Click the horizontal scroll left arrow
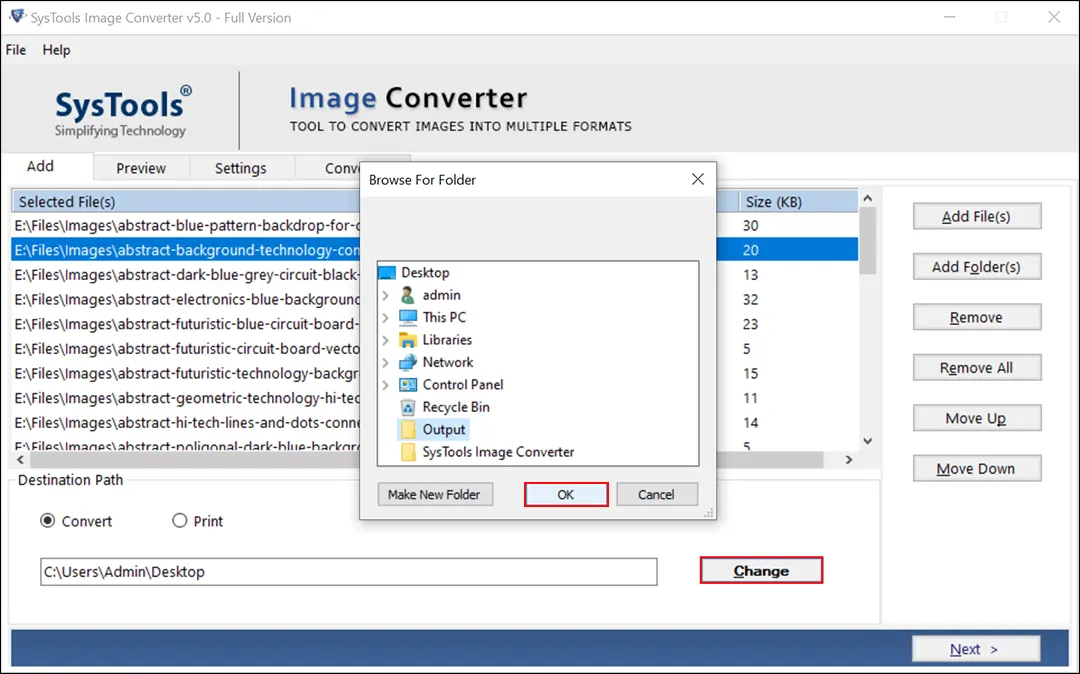Screen dimensions: 1080x674 pos(20,460)
